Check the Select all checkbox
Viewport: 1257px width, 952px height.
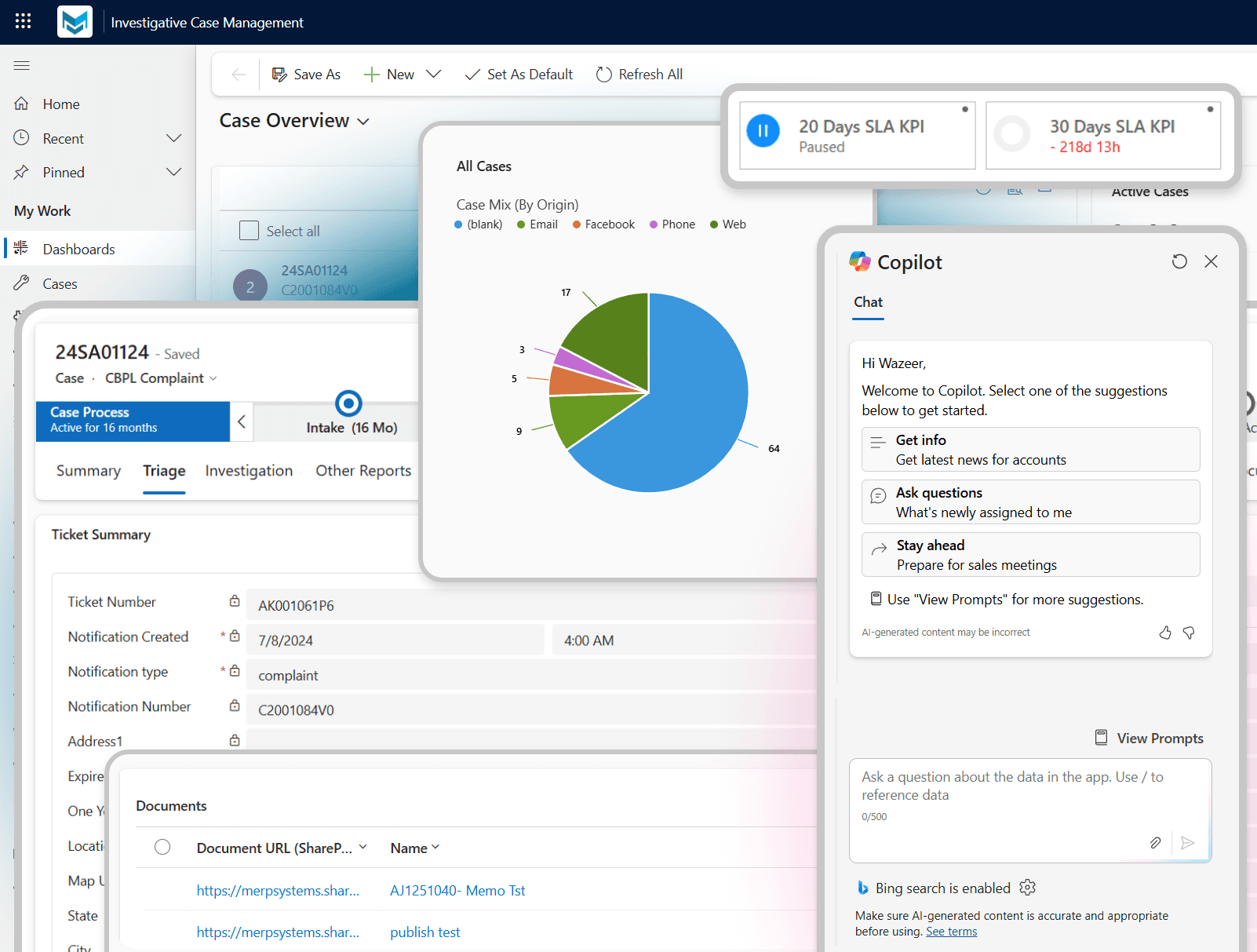249,231
